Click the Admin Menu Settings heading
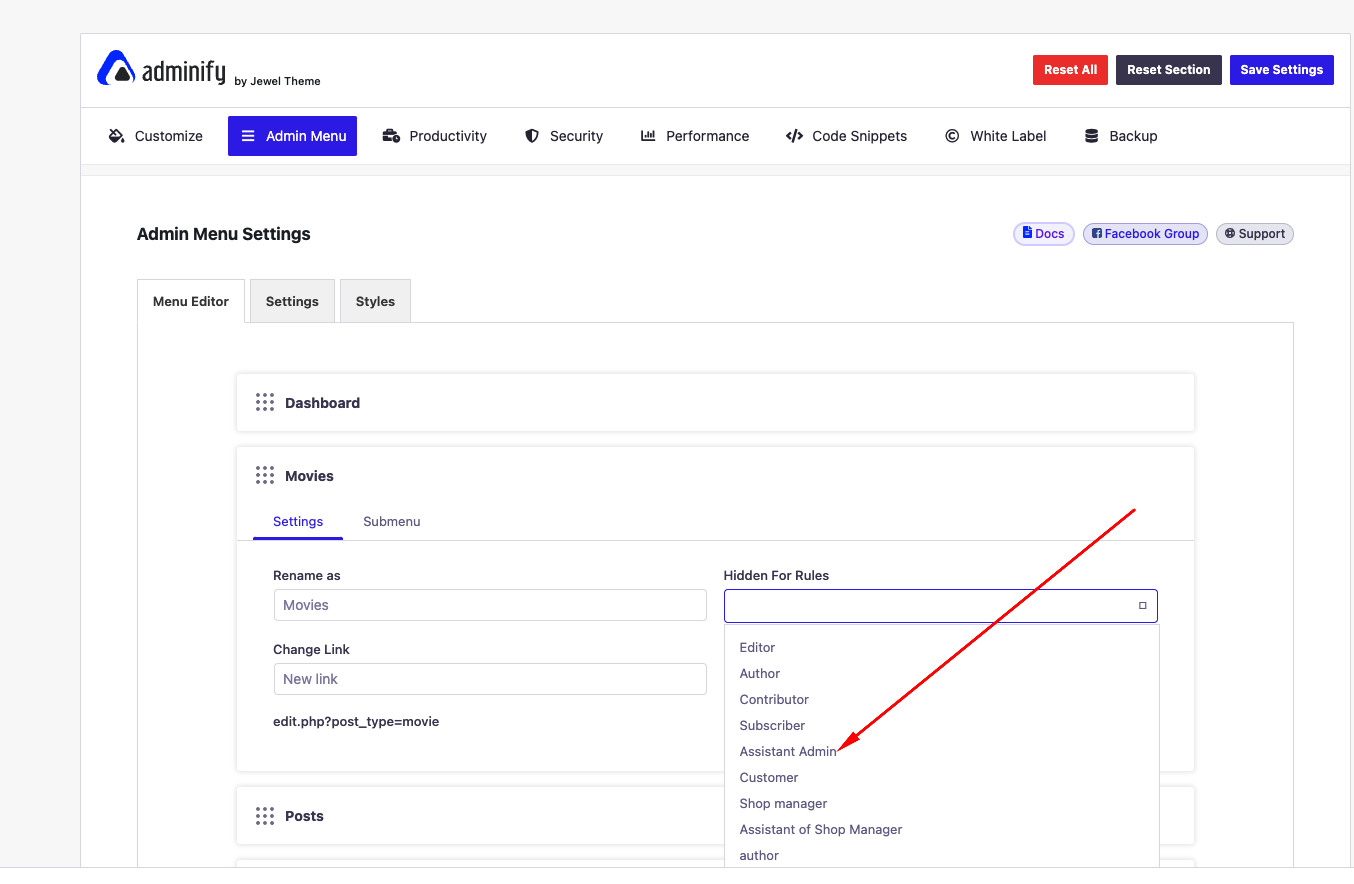 coord(224,234)
